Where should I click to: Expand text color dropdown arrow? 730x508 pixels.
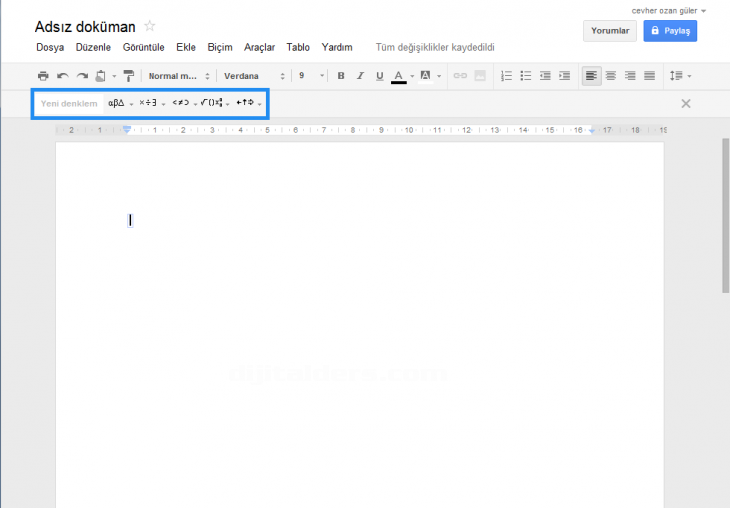click(412, 76)
